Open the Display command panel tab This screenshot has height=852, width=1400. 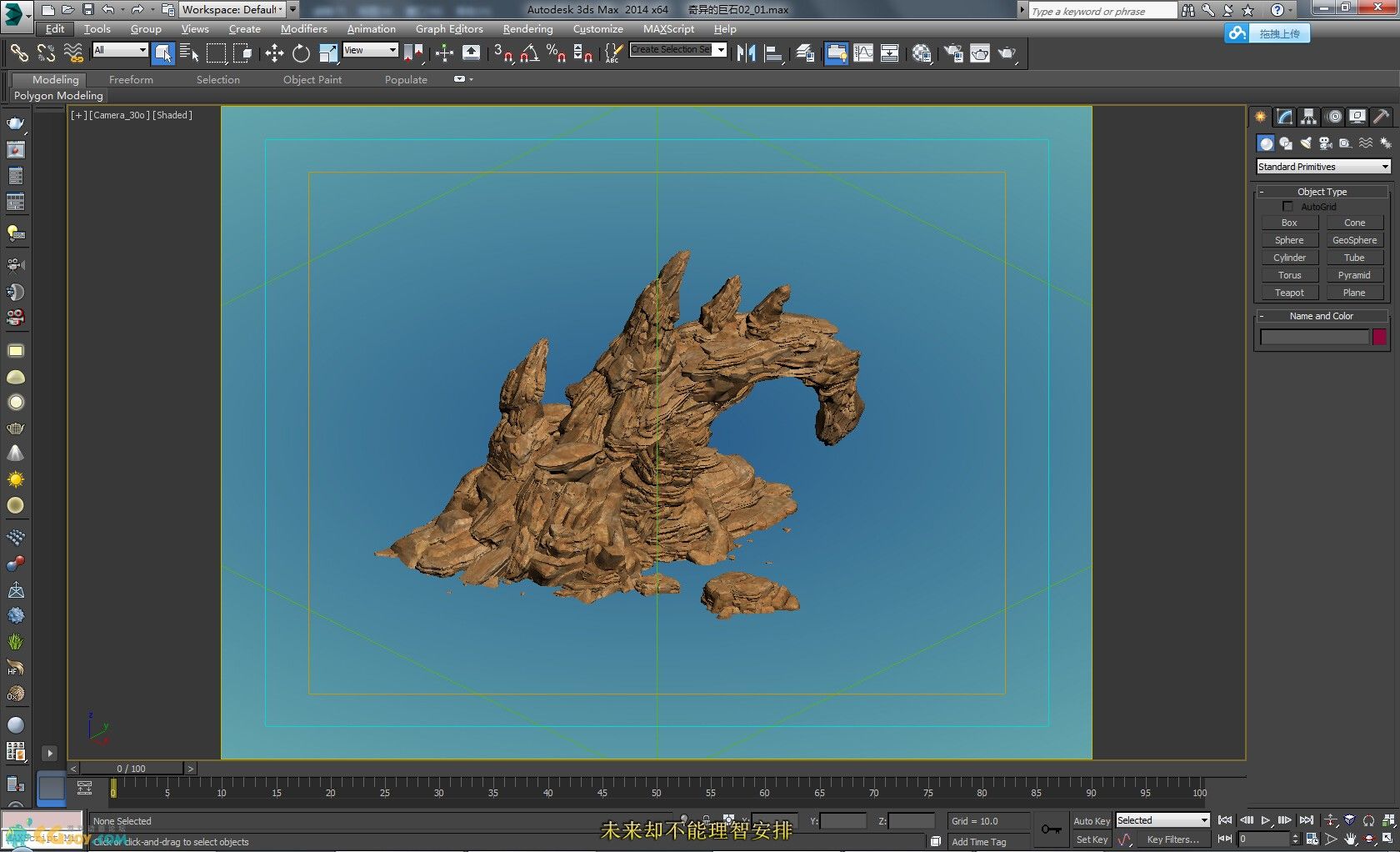(x=1357, y=117)
